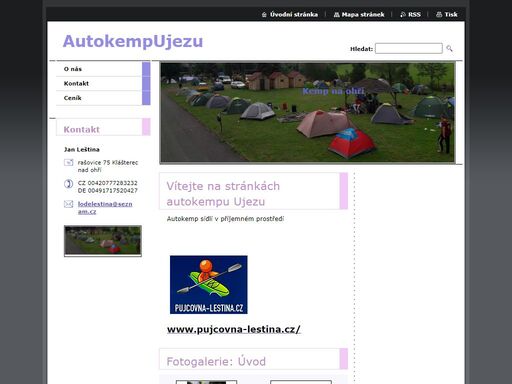Click the magnifier search icon
This screenshot has height=384, width=512.
449,48
